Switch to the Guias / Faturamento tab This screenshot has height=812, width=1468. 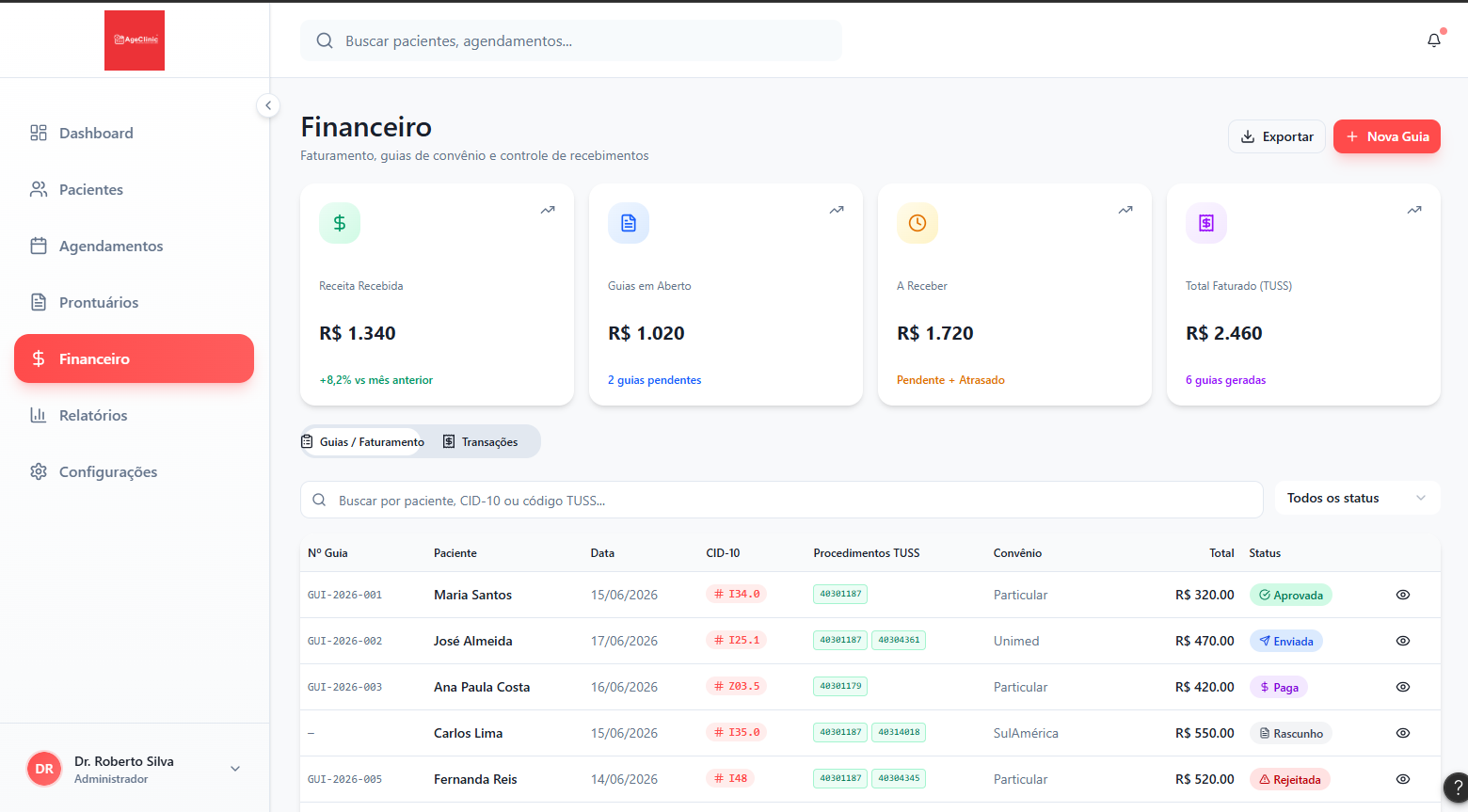pyautogui.click(x=362, y=441)
